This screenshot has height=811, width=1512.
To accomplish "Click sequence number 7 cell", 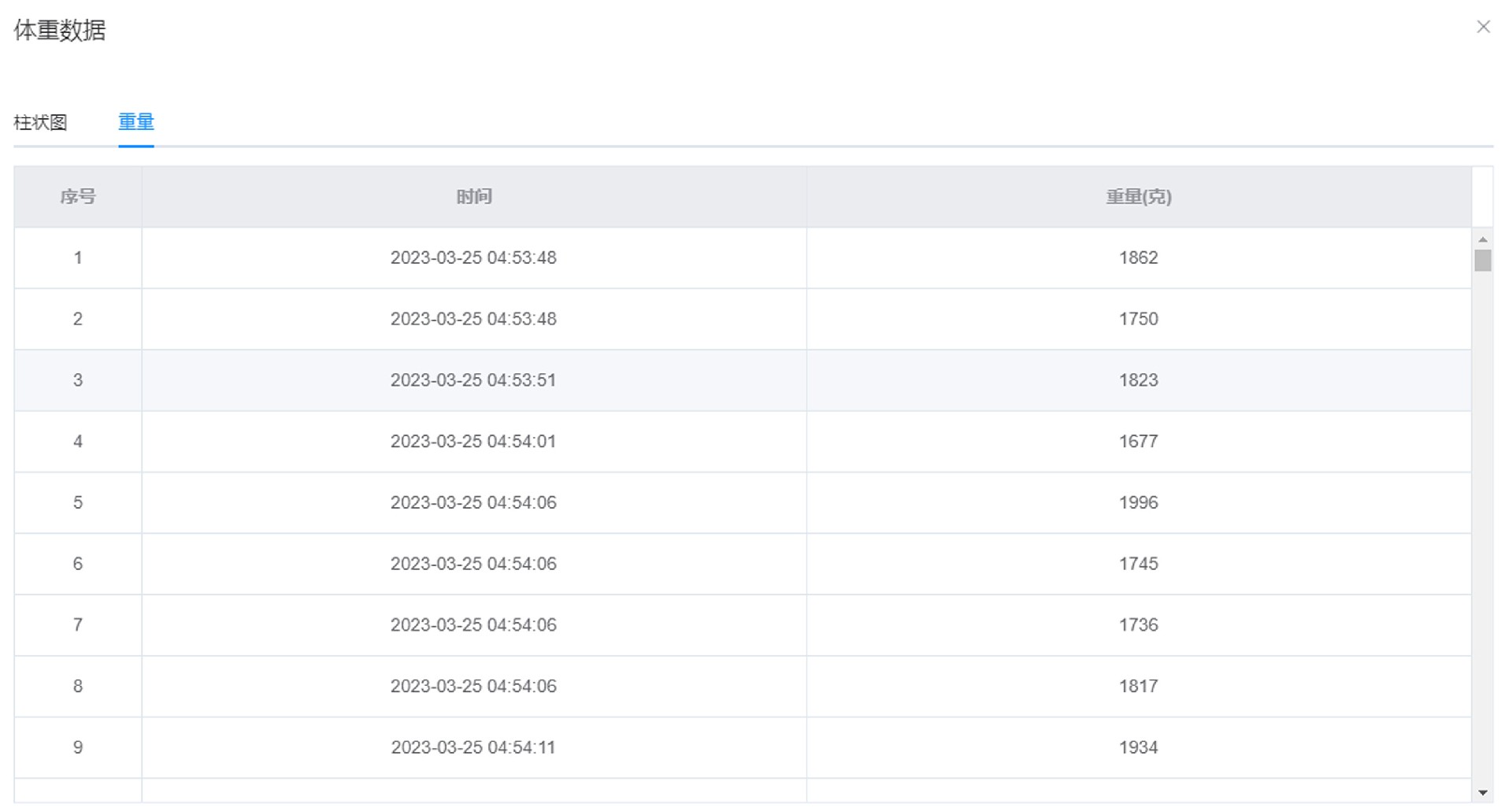I will coord(78,625).
